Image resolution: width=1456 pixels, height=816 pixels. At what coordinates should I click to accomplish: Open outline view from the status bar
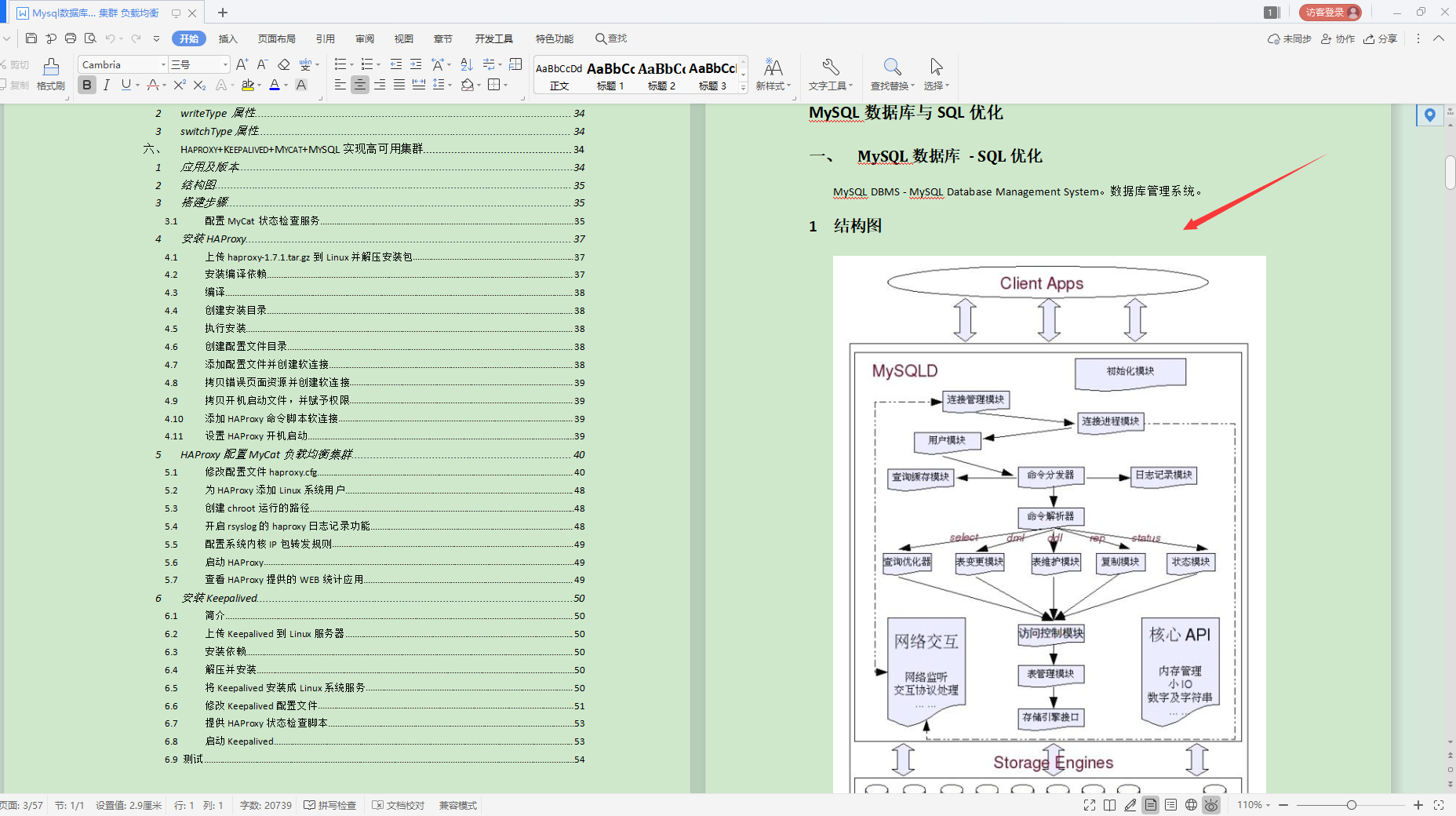tap(1171, 805)
